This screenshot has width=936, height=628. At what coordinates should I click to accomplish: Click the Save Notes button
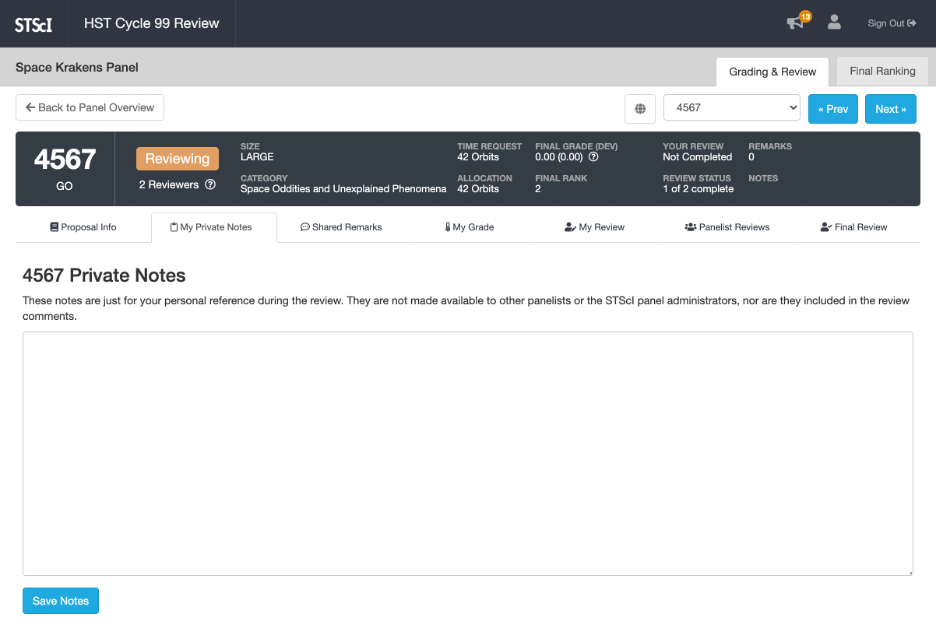point(61,601)
